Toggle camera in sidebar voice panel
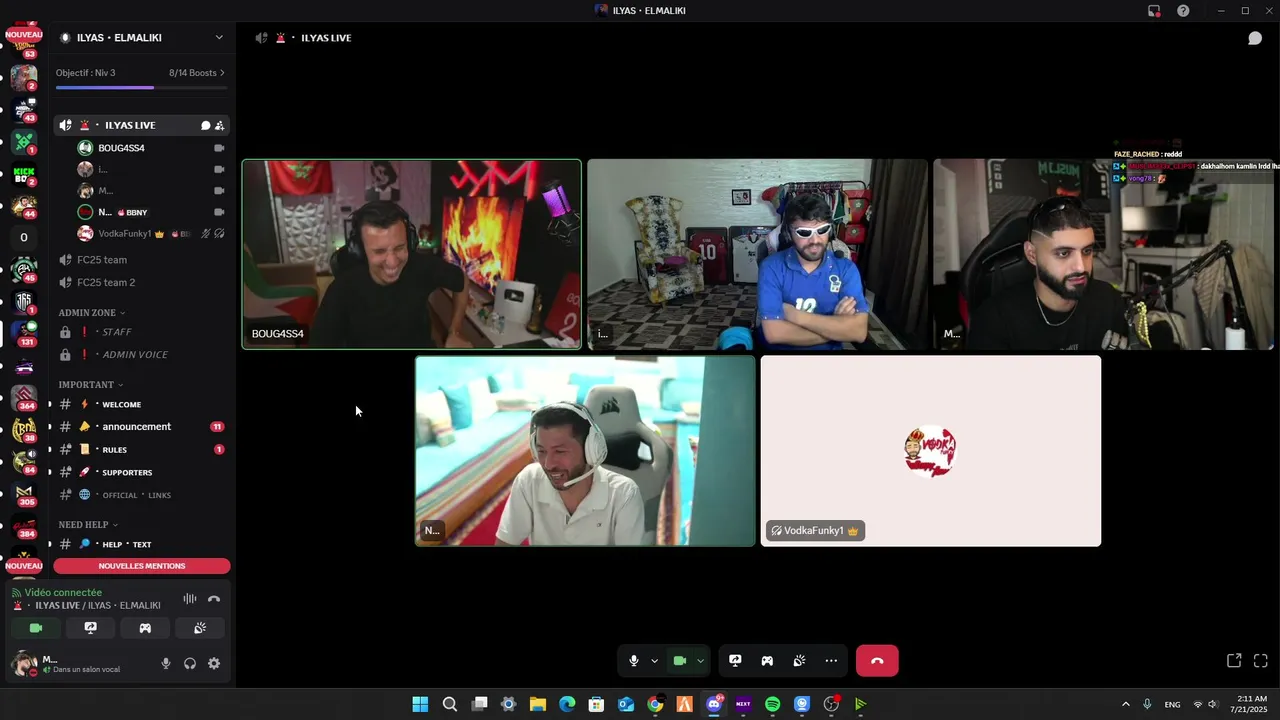The height and width of the screenshot is (720, 1280). [36, 628]
